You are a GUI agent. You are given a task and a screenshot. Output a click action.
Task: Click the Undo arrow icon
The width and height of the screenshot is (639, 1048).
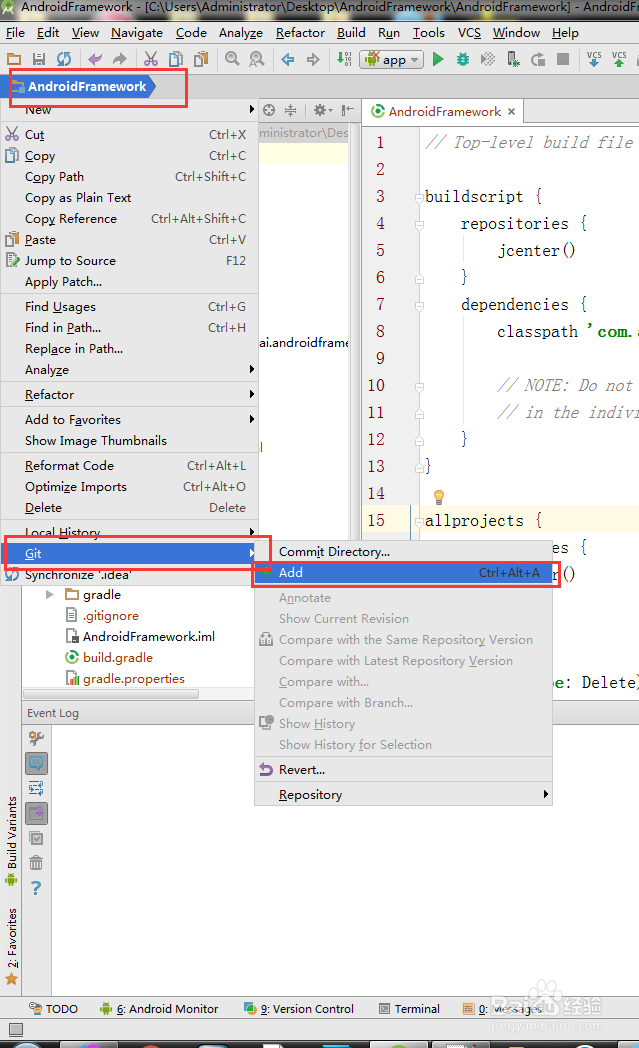click(x=95, y=59)
